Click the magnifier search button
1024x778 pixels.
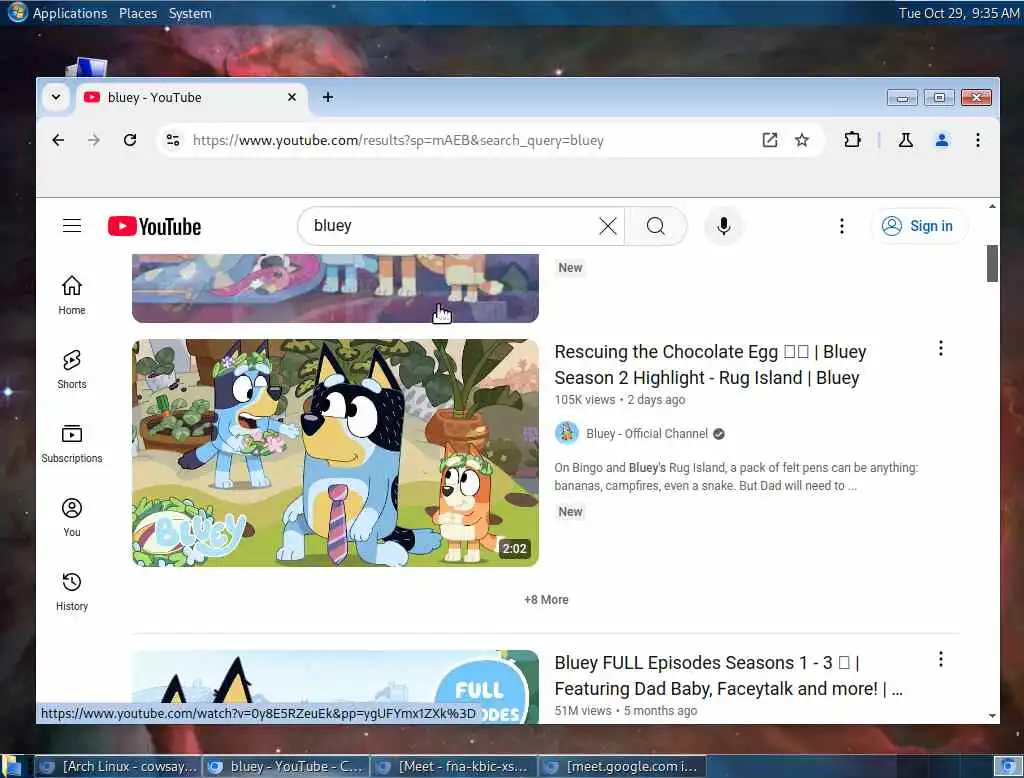656,226
